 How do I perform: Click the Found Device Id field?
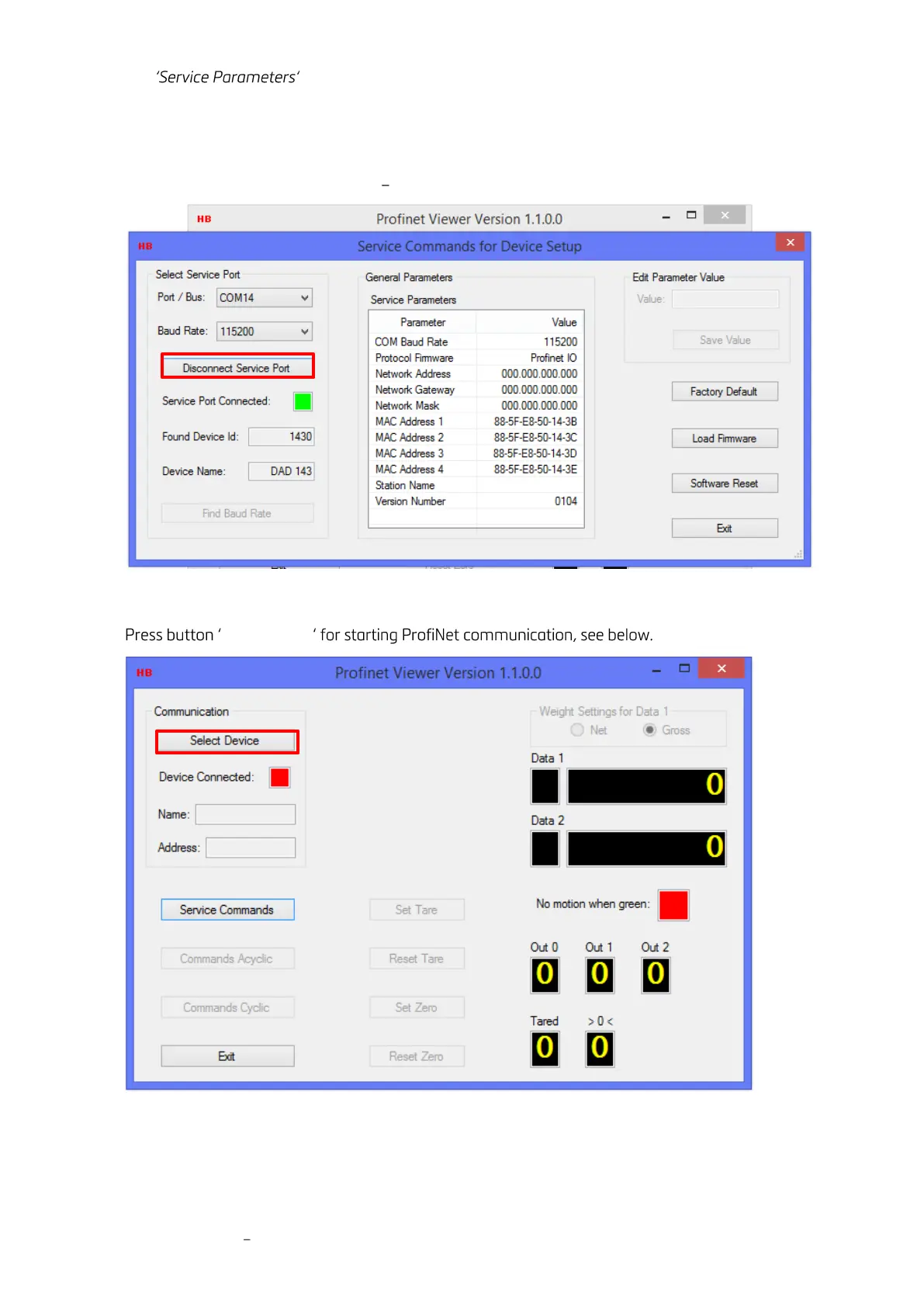pyautogui.click(x=281, y=436)
